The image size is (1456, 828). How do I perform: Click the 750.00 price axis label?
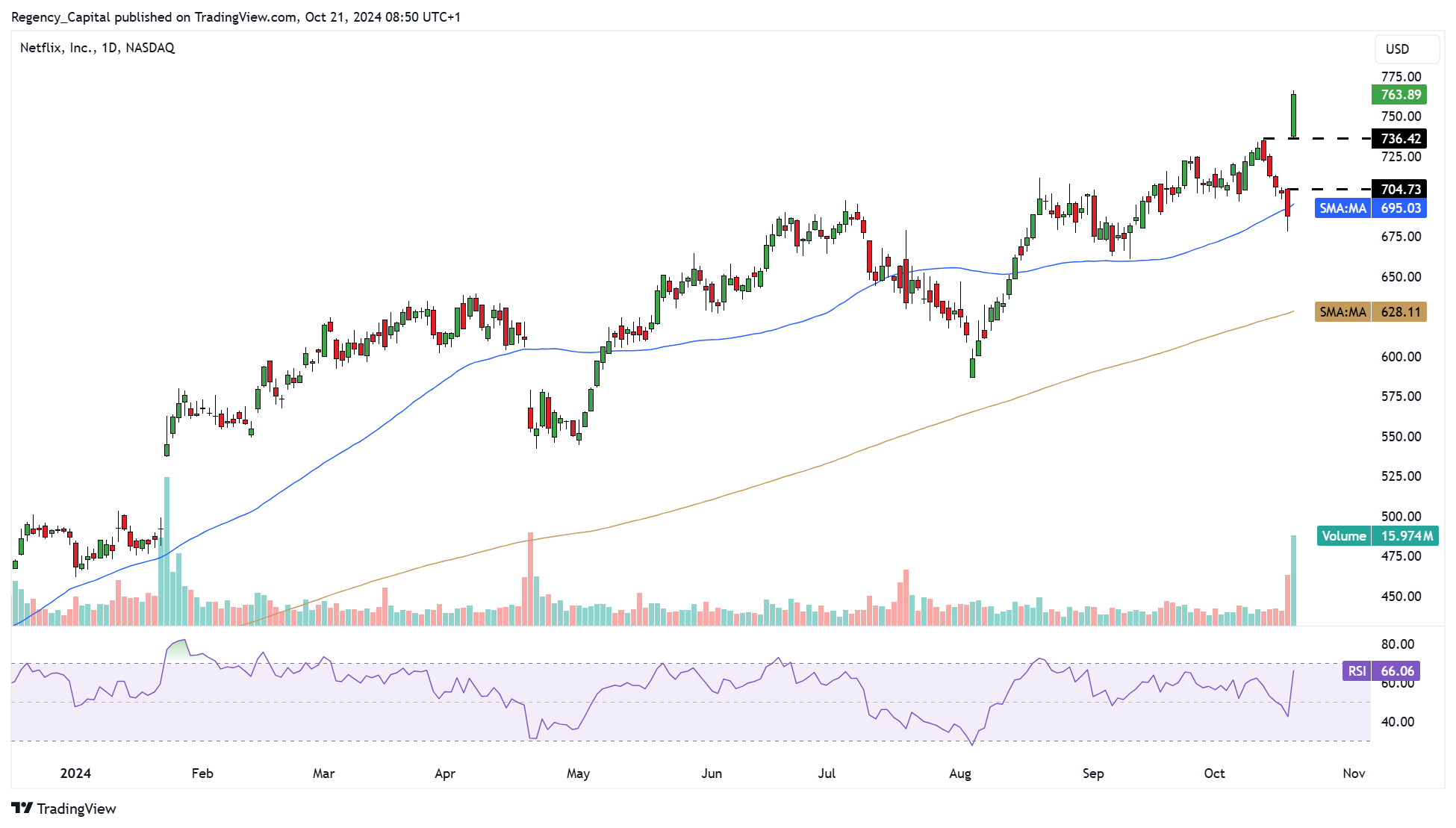click(1401, 116)
